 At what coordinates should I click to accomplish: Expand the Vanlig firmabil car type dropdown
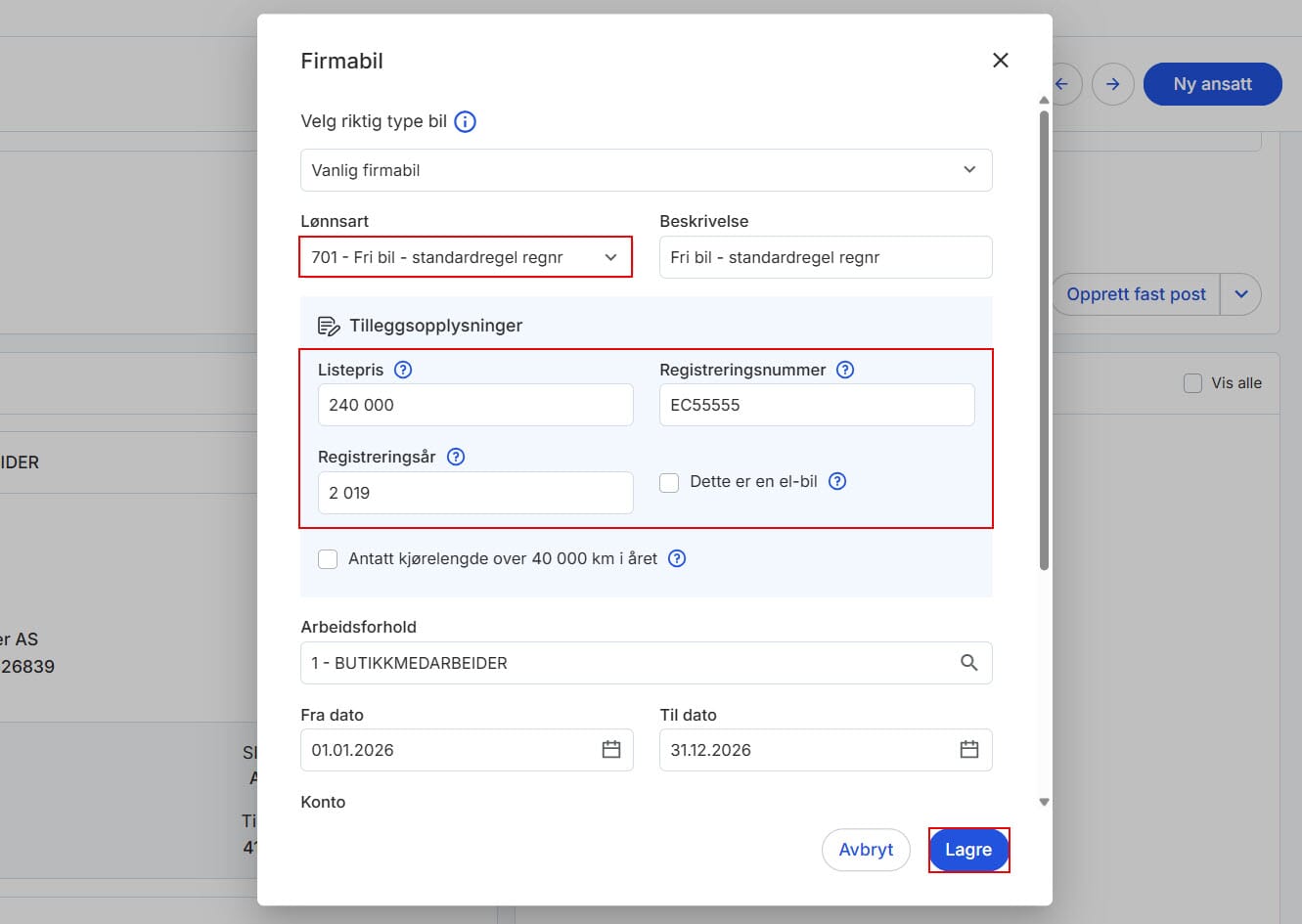click(x=647, y=170)
